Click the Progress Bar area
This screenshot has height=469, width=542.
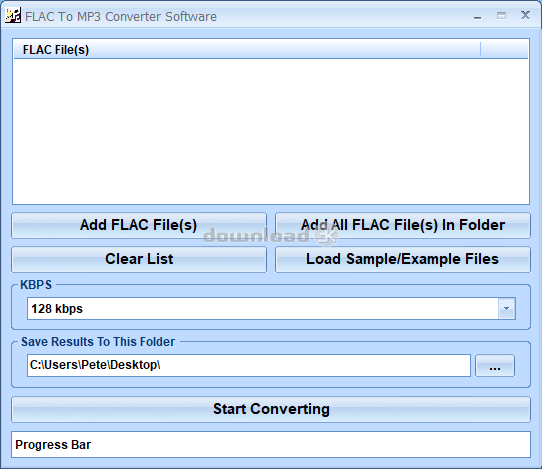[x=271, y=444]
